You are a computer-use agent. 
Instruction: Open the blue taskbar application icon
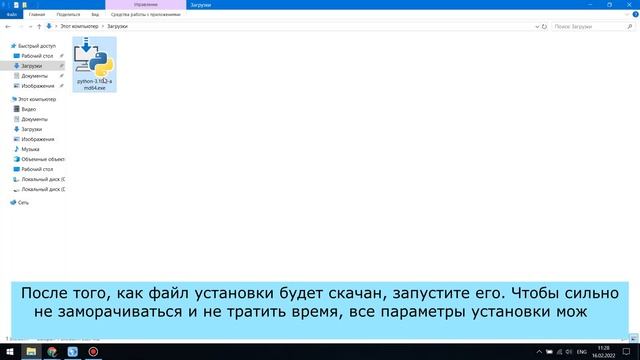pyautogui.click(x=73, y=351)
